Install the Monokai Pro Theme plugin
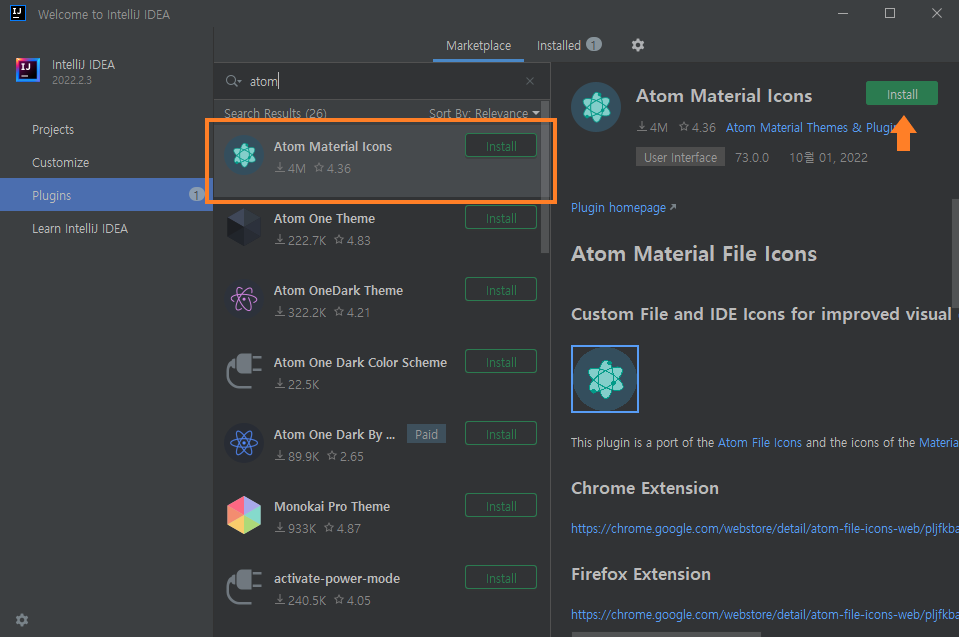The width and height of the screenshot is (959, 637). tap(501, 506)
